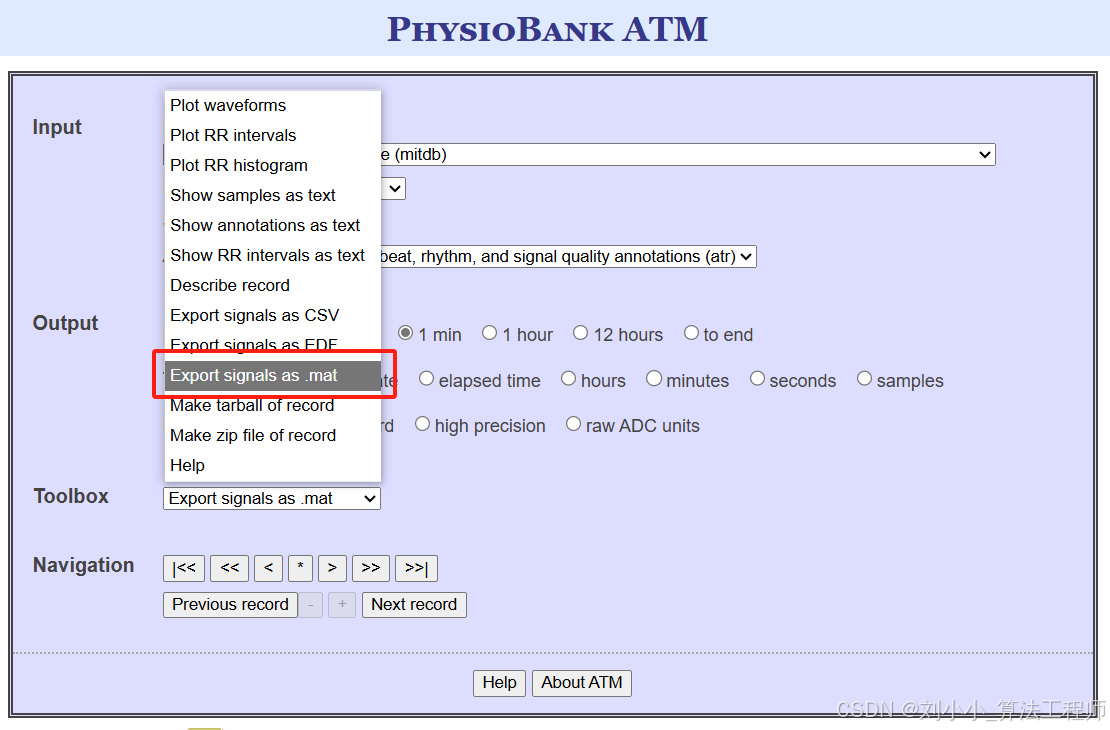Click the * navigation button
1110x730 pixels.
[301, 568]
